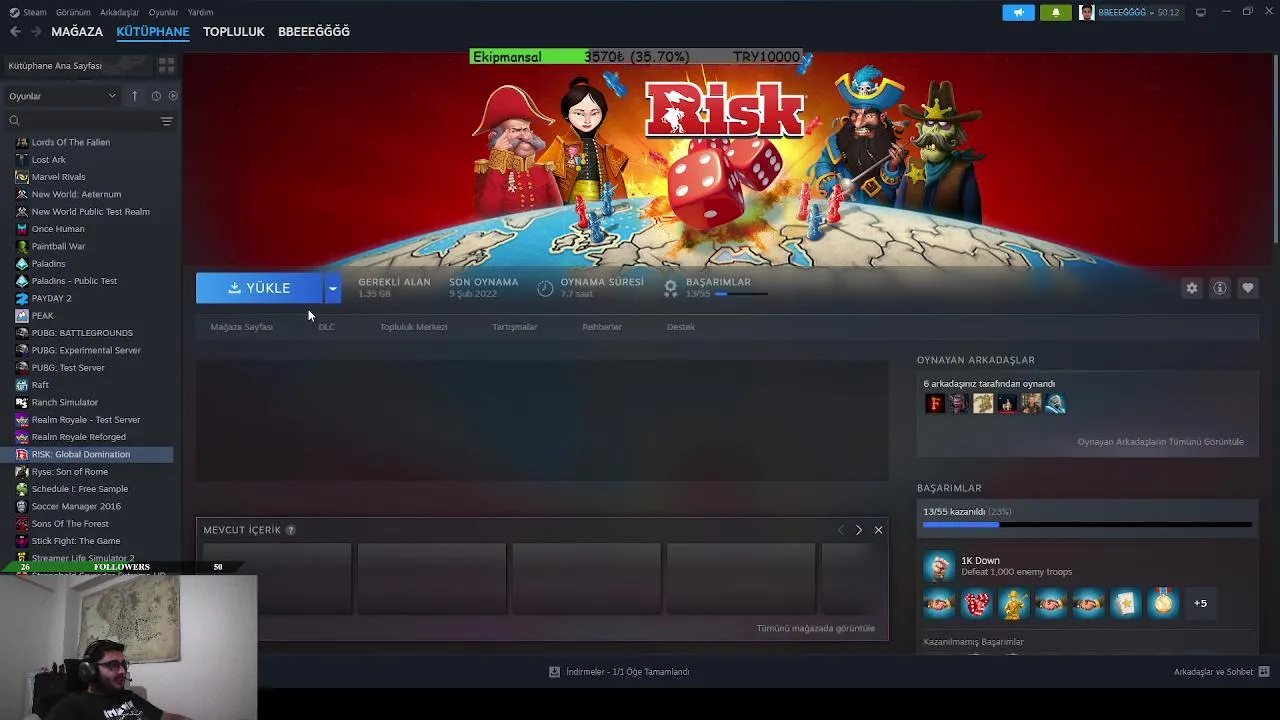Select PEAK in library list
Screen dimensions: 1280x720
click(42, 316)
